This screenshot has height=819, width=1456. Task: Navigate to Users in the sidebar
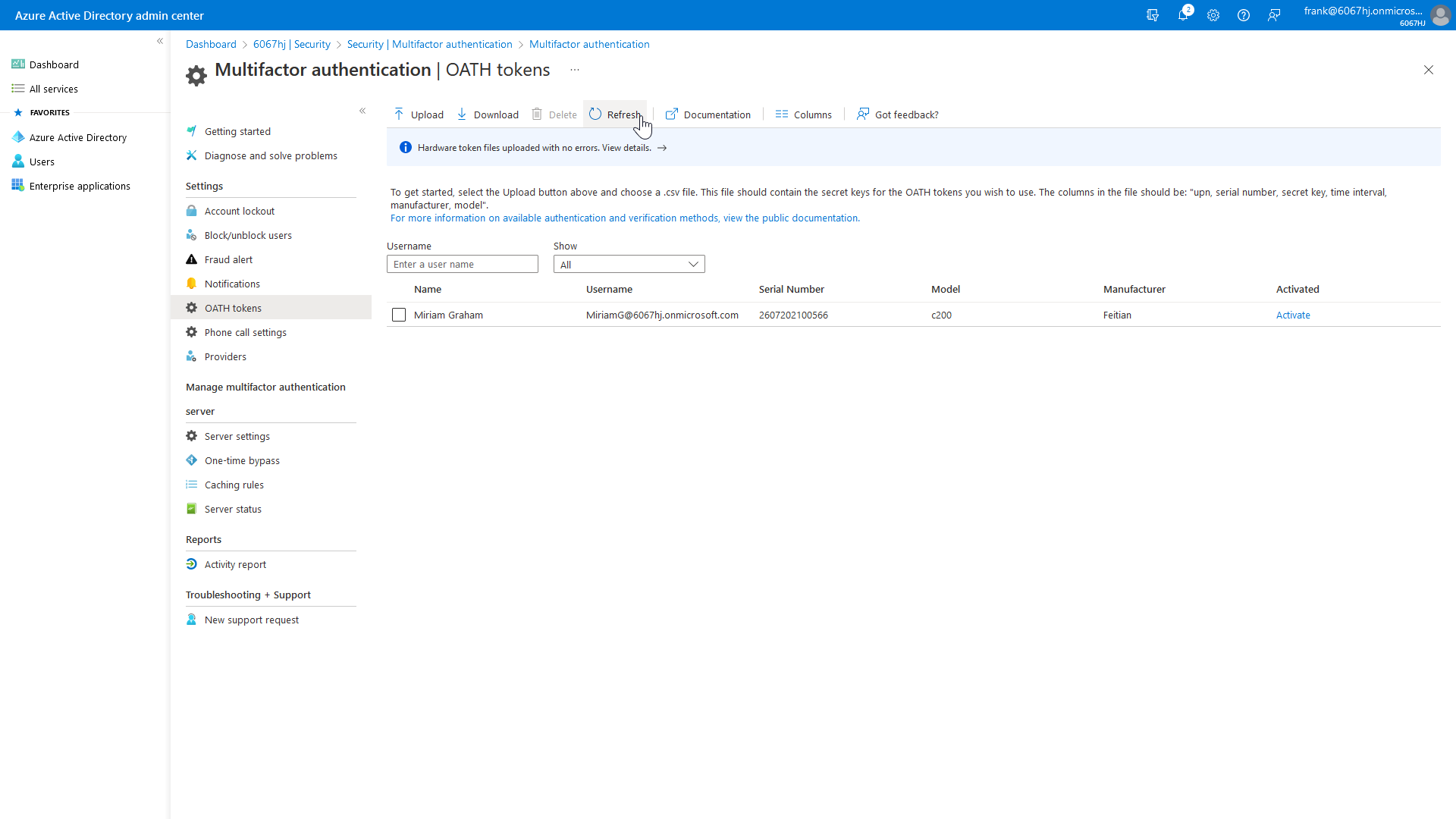click(x=40, y=162)
